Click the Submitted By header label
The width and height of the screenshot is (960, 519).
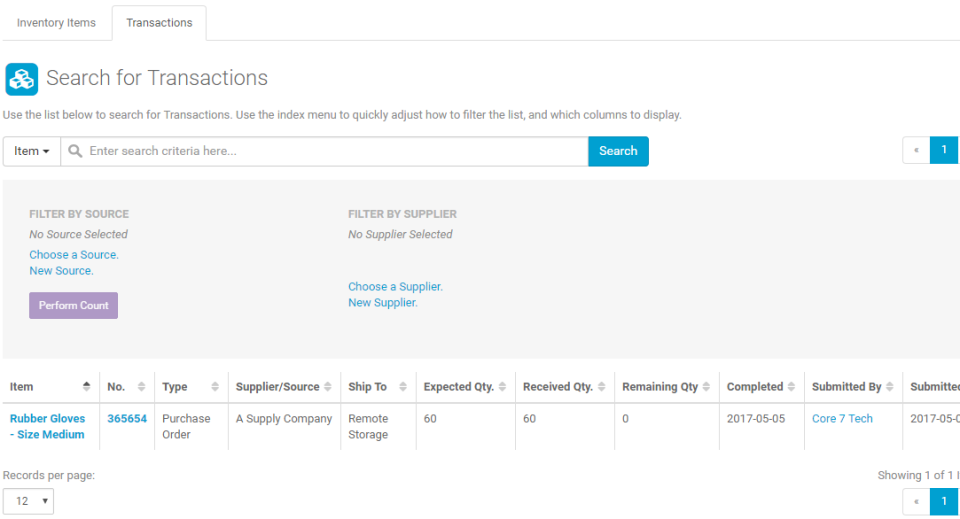pyautogui.click(x=847, y=387)
